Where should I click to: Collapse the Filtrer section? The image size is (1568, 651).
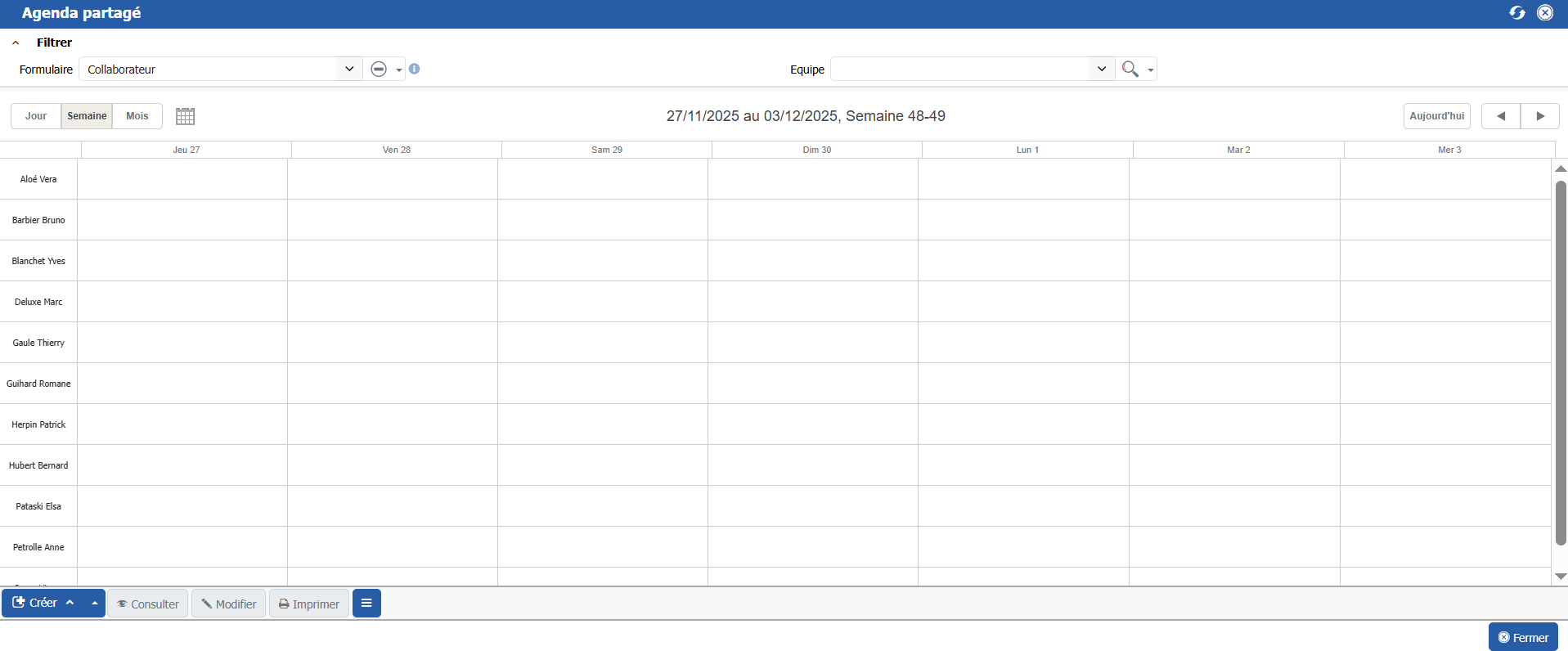[16, 43]
